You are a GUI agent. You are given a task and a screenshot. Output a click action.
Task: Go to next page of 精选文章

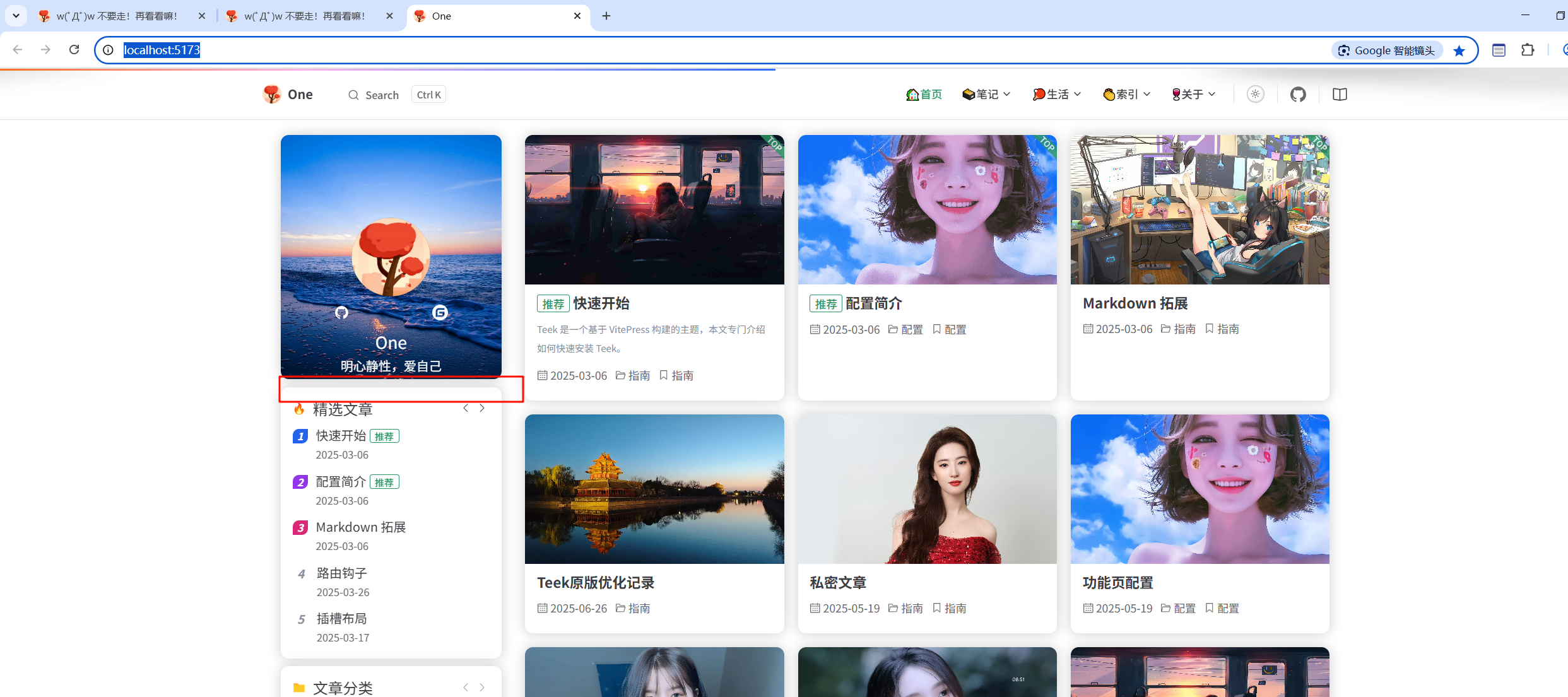(482, 408)
